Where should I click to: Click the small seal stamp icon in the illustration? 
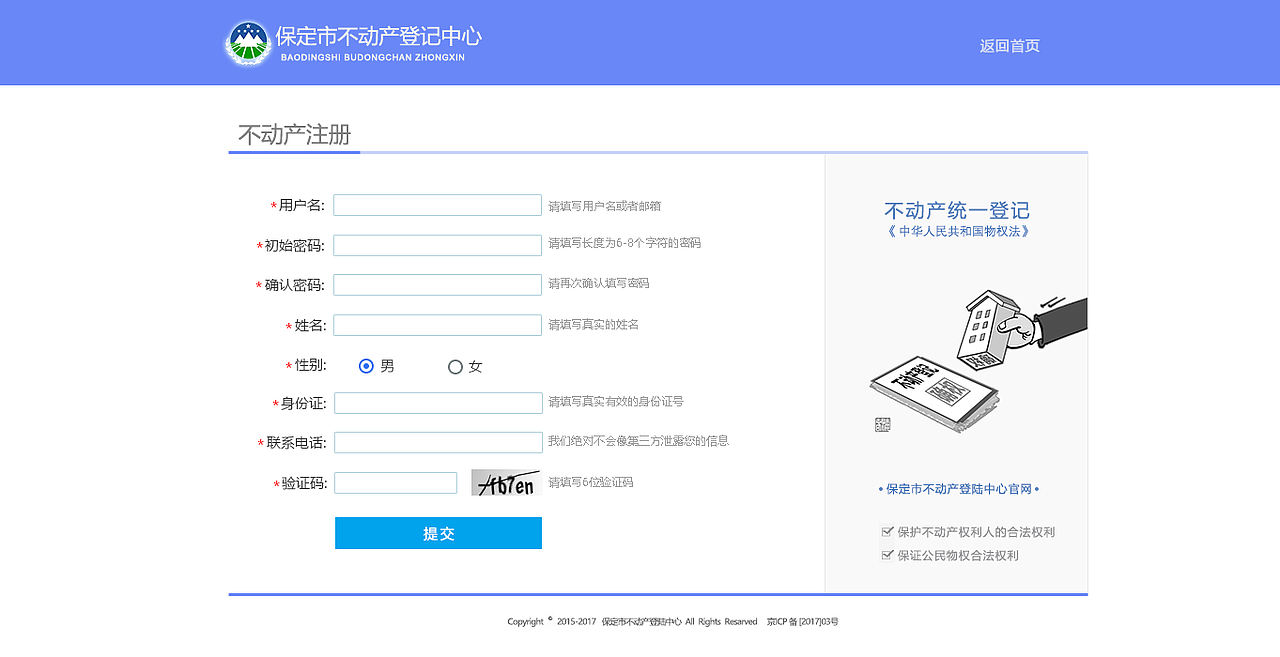coord(882,423)
